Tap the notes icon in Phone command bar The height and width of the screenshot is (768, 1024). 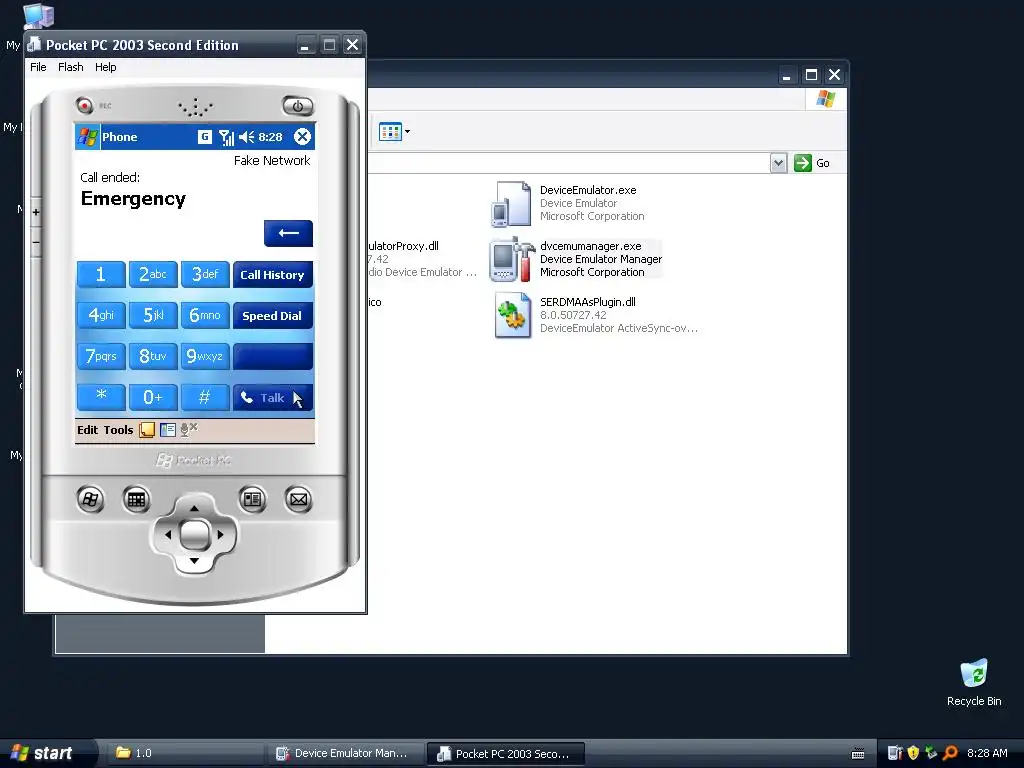[x=147, y=430]
